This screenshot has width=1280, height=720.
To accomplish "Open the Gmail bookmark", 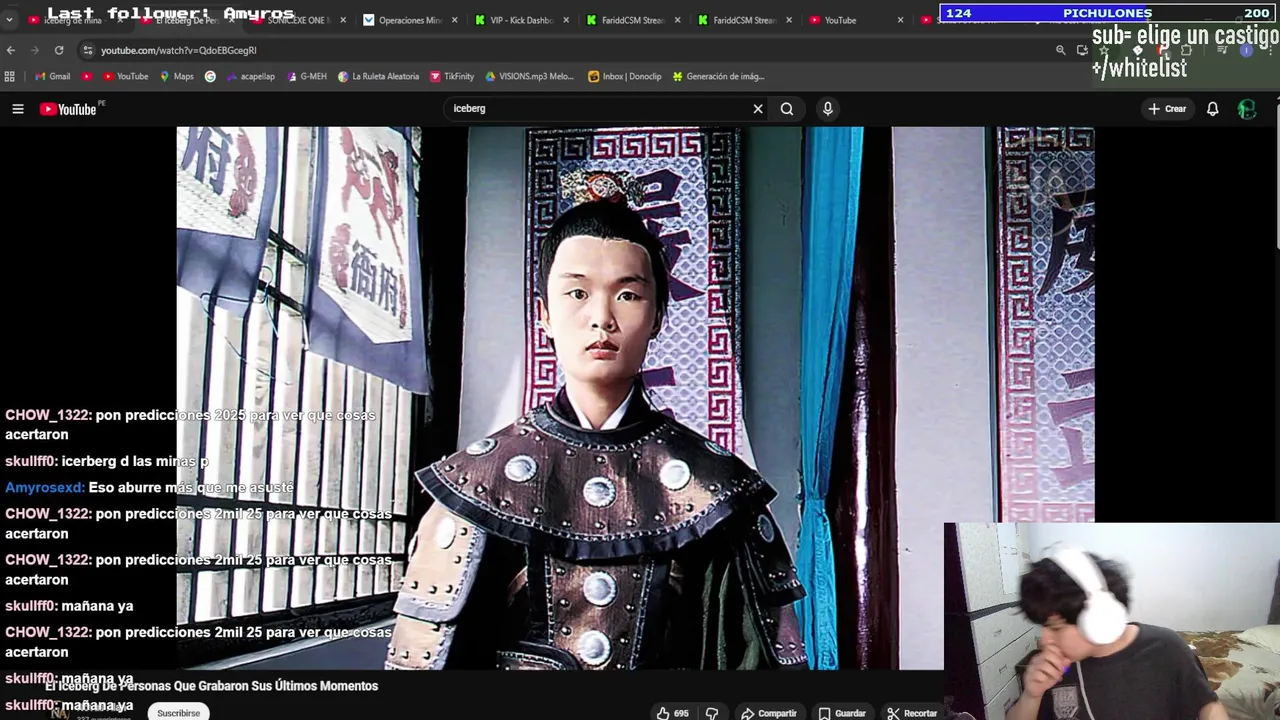I will pos(52,76).
